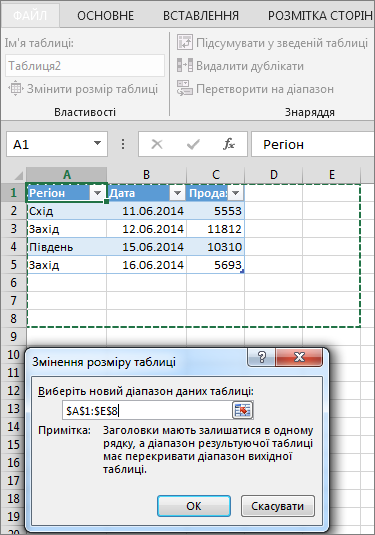375x535 pixels.
Task: Click the formula bar confirm checkmark icon
Action: point(193,144)
